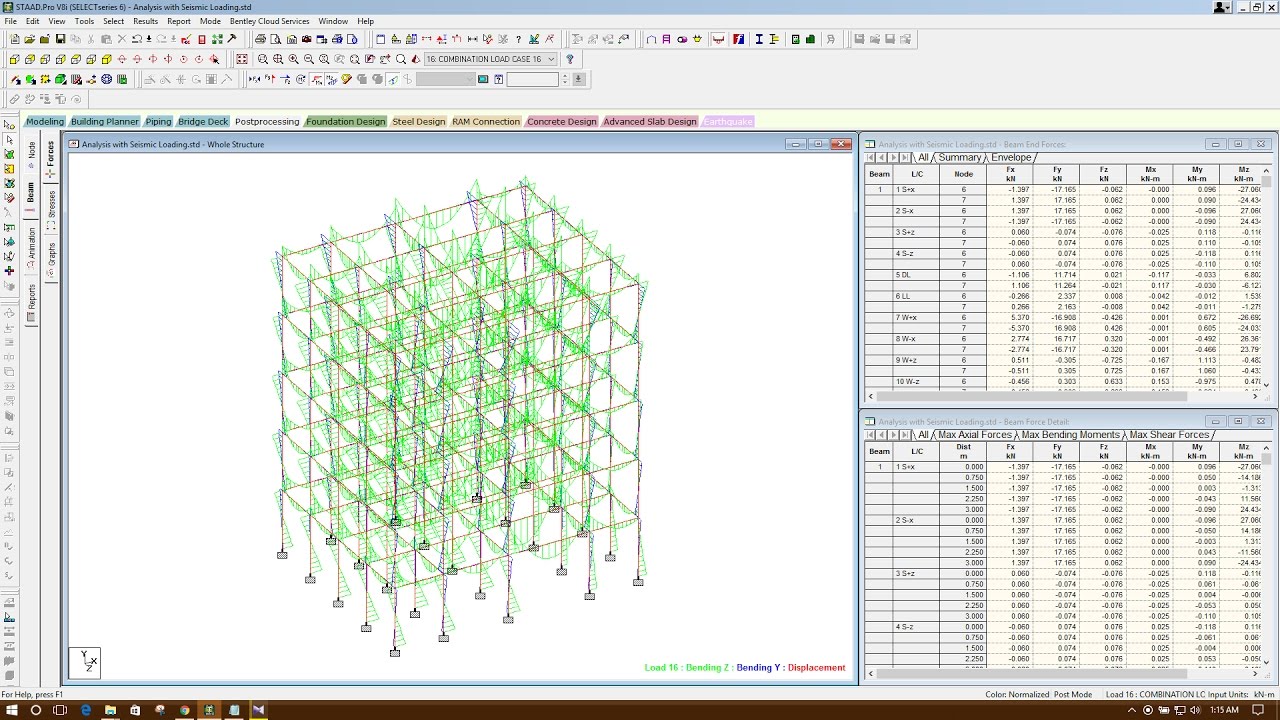The width and height of the screenshot is (1280, 720).
Task: Click the Zoom In toolbar icon
Action: (x=291, y=58)
